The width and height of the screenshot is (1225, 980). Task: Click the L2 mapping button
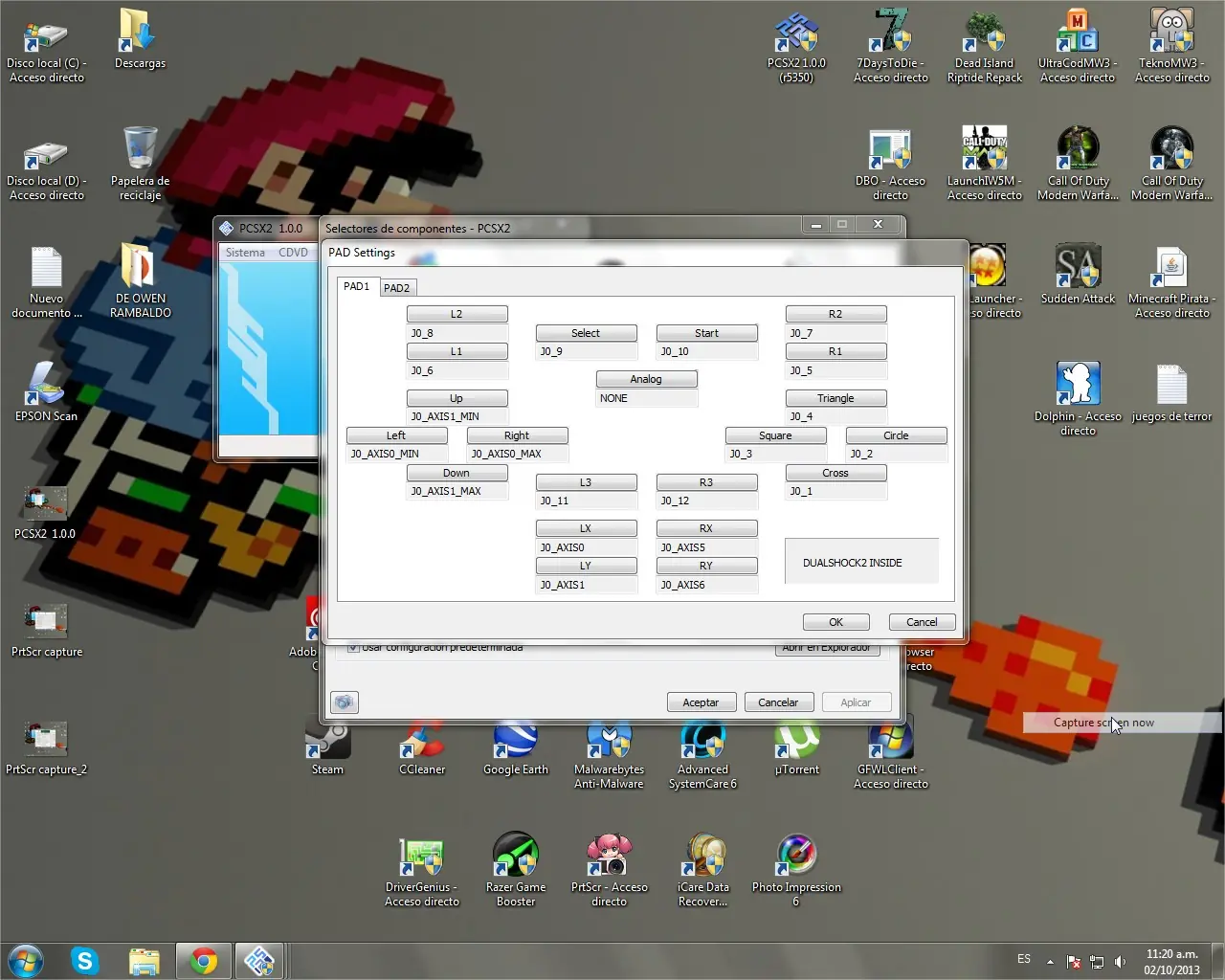coord(457,314)
